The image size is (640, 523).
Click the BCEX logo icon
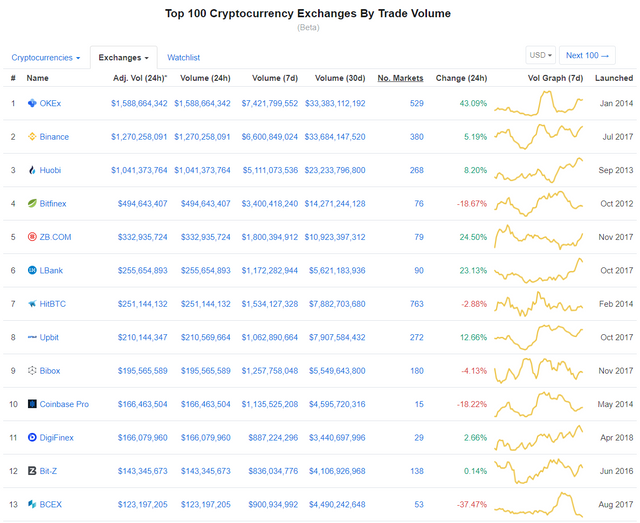(x=32, y=505)
